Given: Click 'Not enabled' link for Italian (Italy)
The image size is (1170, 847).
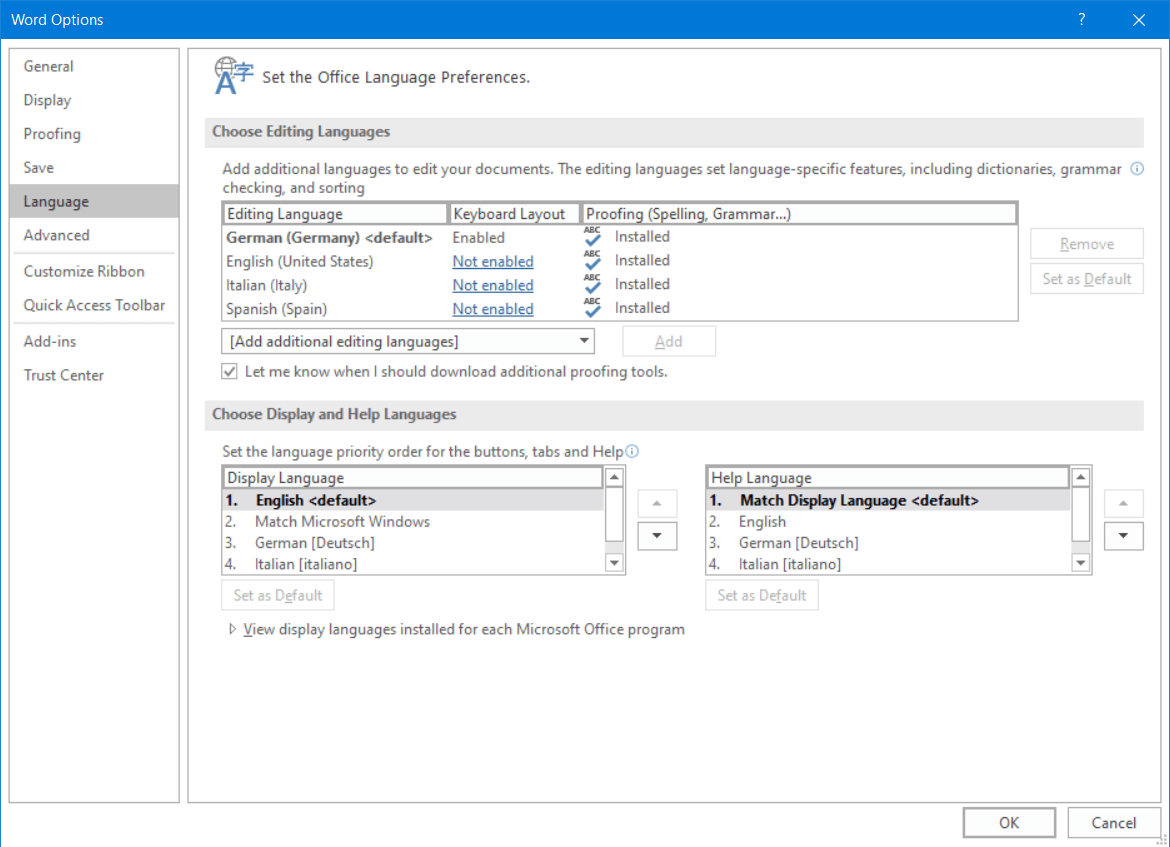Looking at the screenshot, I should pos(492,285).
